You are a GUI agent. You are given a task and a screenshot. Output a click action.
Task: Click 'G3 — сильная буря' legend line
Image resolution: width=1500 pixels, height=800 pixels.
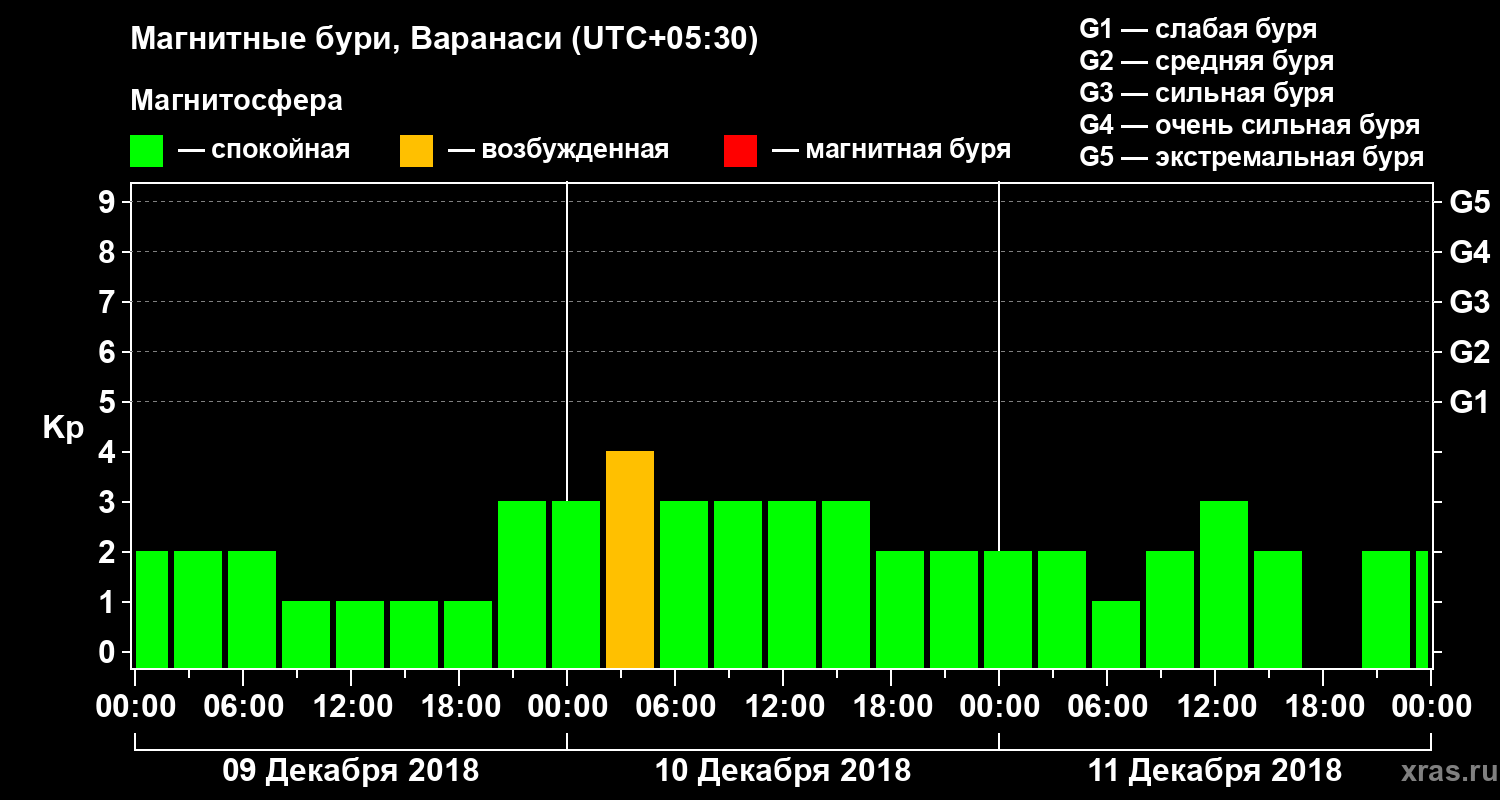[1206, 93]
